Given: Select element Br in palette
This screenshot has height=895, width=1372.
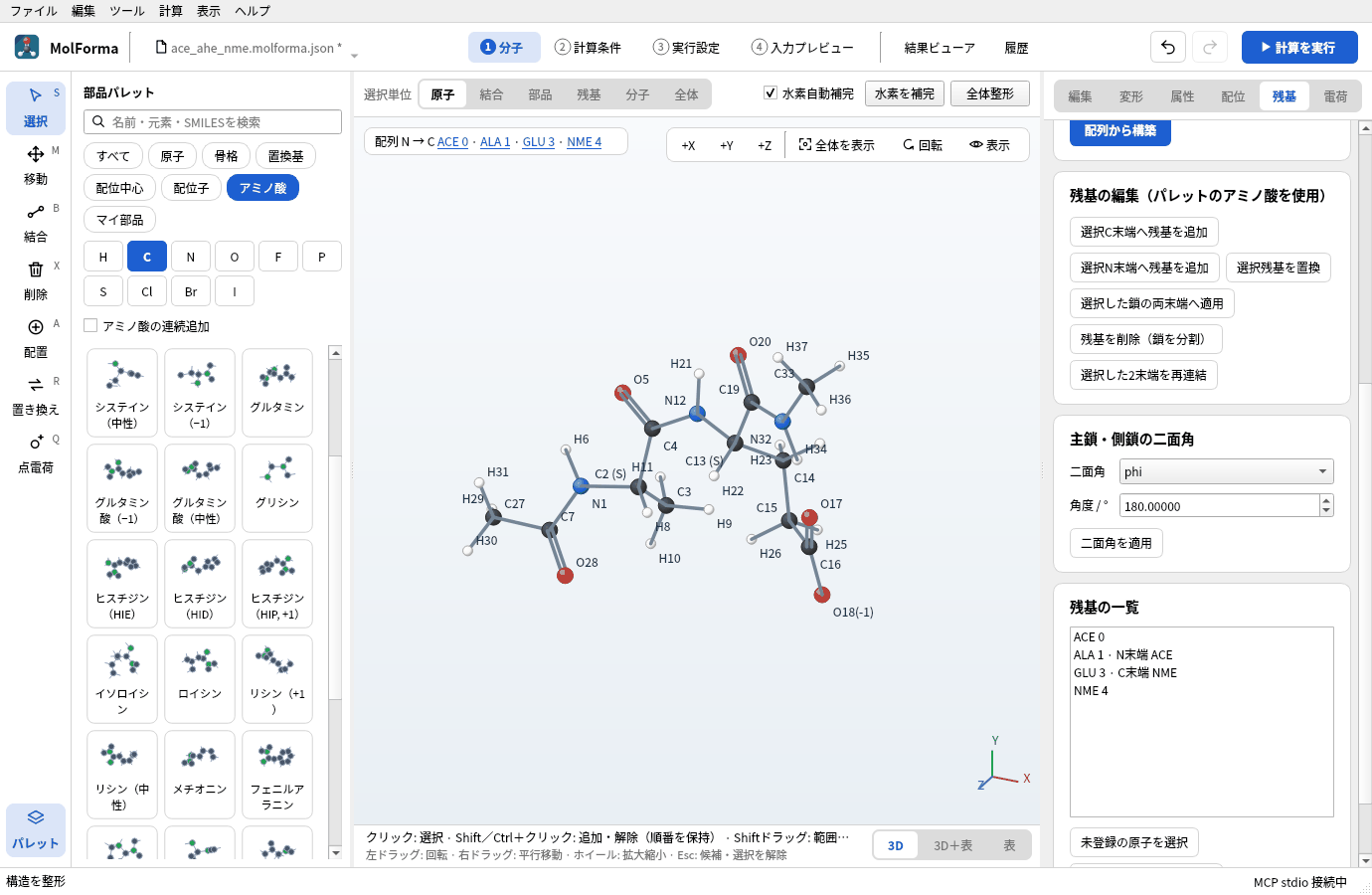Looking at the screenshot, I should click(191, 291).
